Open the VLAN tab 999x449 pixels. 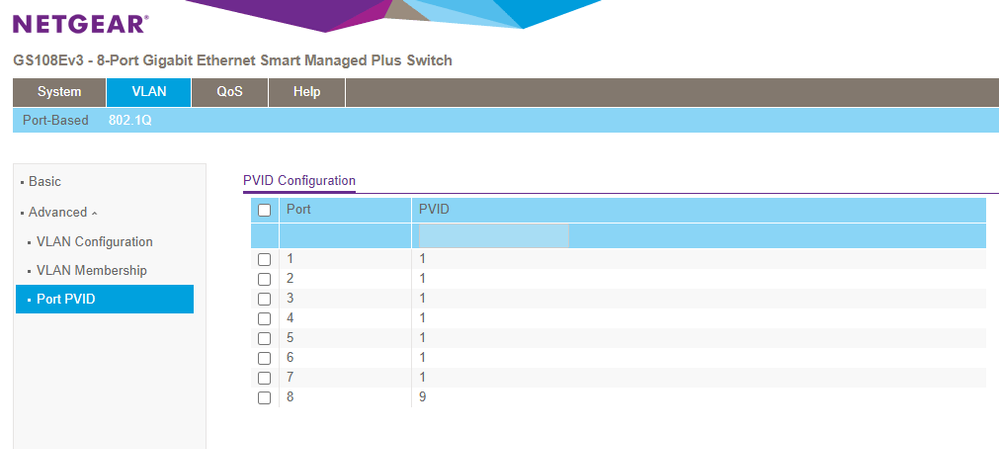[x=149, y=92]
